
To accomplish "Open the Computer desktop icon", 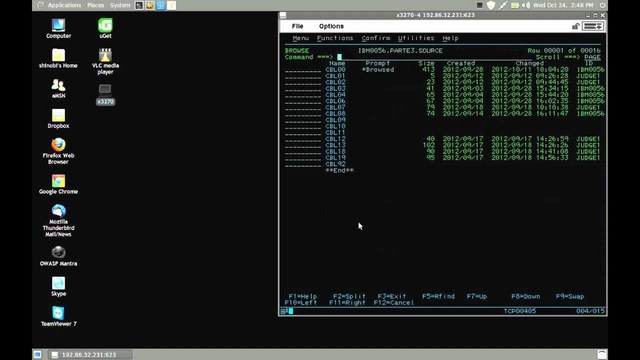I will click(58, 28).
